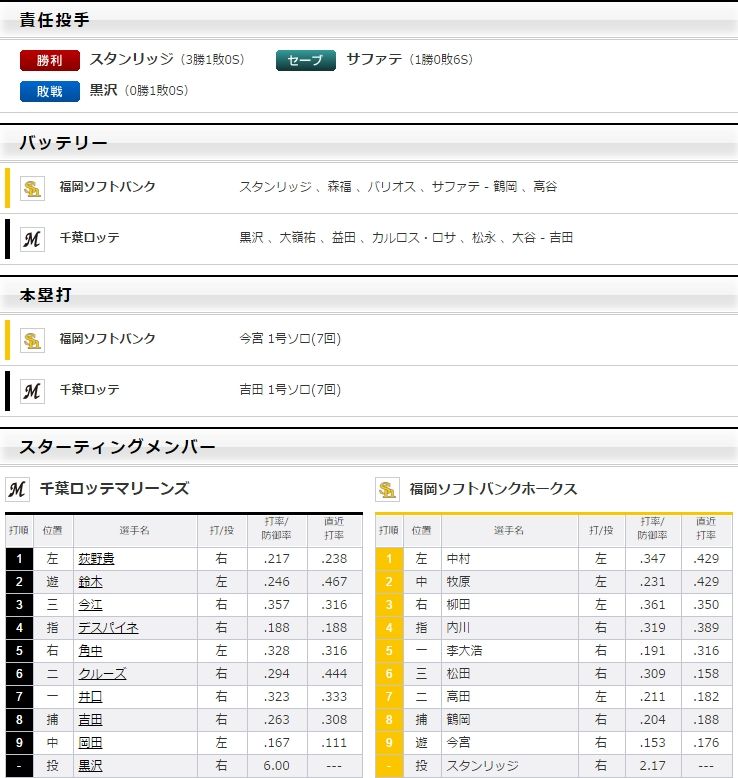Click batting order number 1 in Hawks table
The height and width of the screenshot is (778, 738).
pyautogui.click(x=389, y=559)
